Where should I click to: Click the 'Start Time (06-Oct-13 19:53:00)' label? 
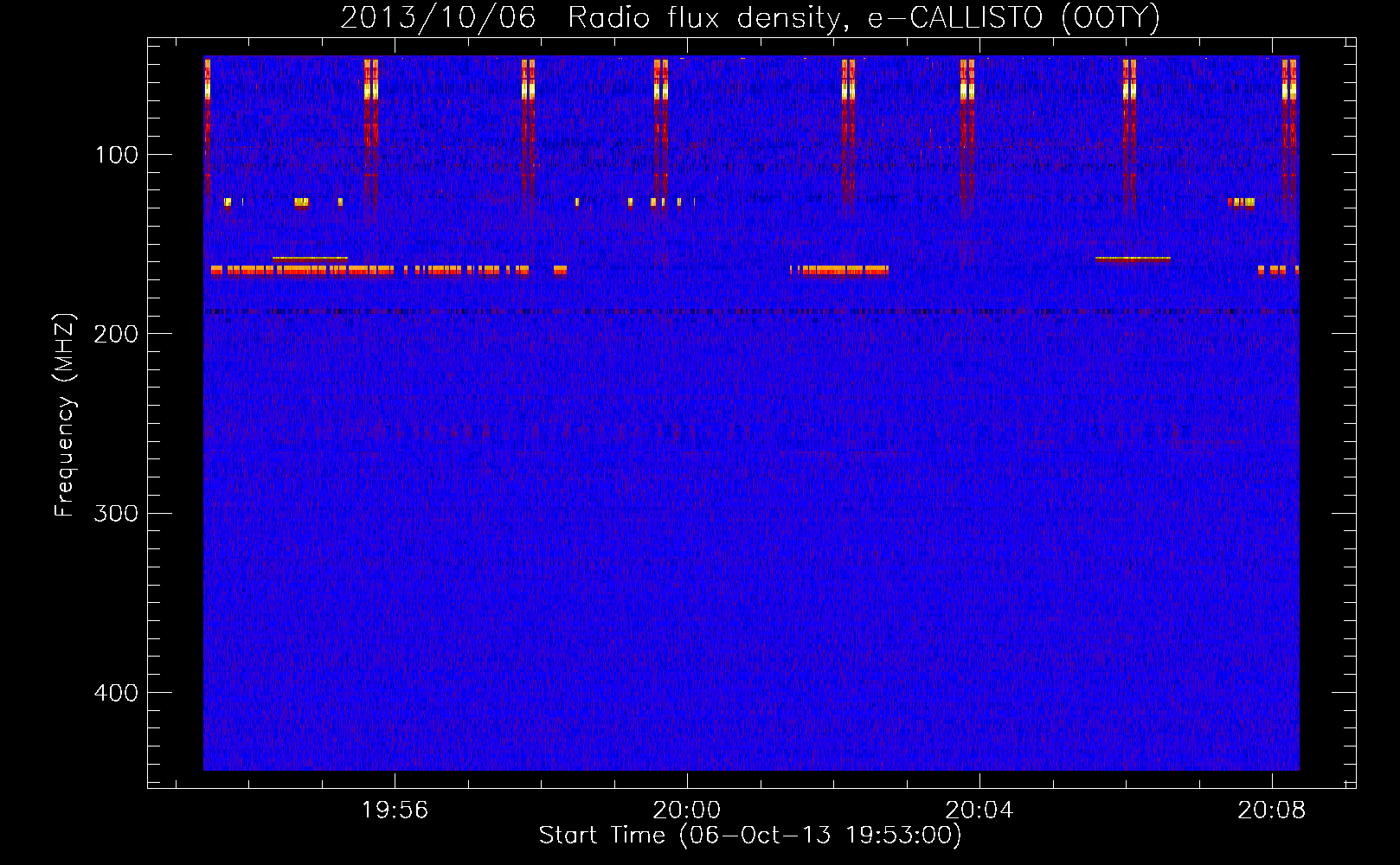point(750,836)
